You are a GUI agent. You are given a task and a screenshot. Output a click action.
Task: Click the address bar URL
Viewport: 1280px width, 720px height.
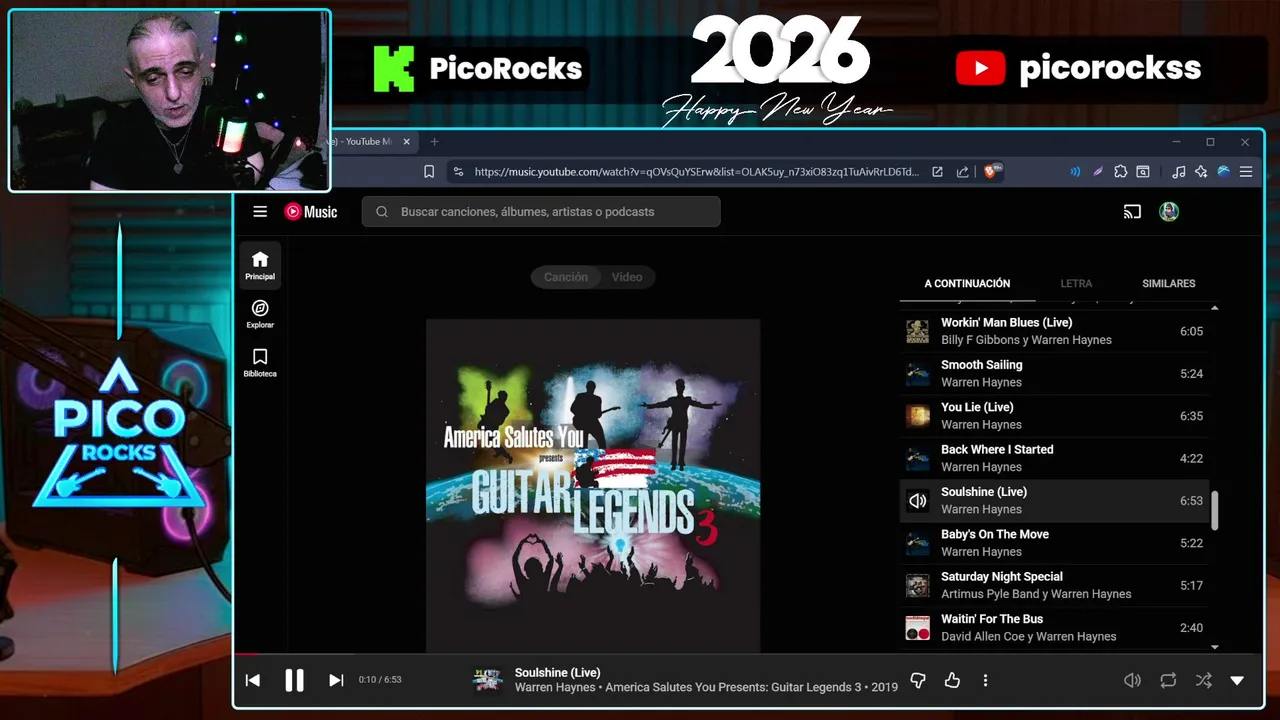pyautogui.click(x=696, y=172)
